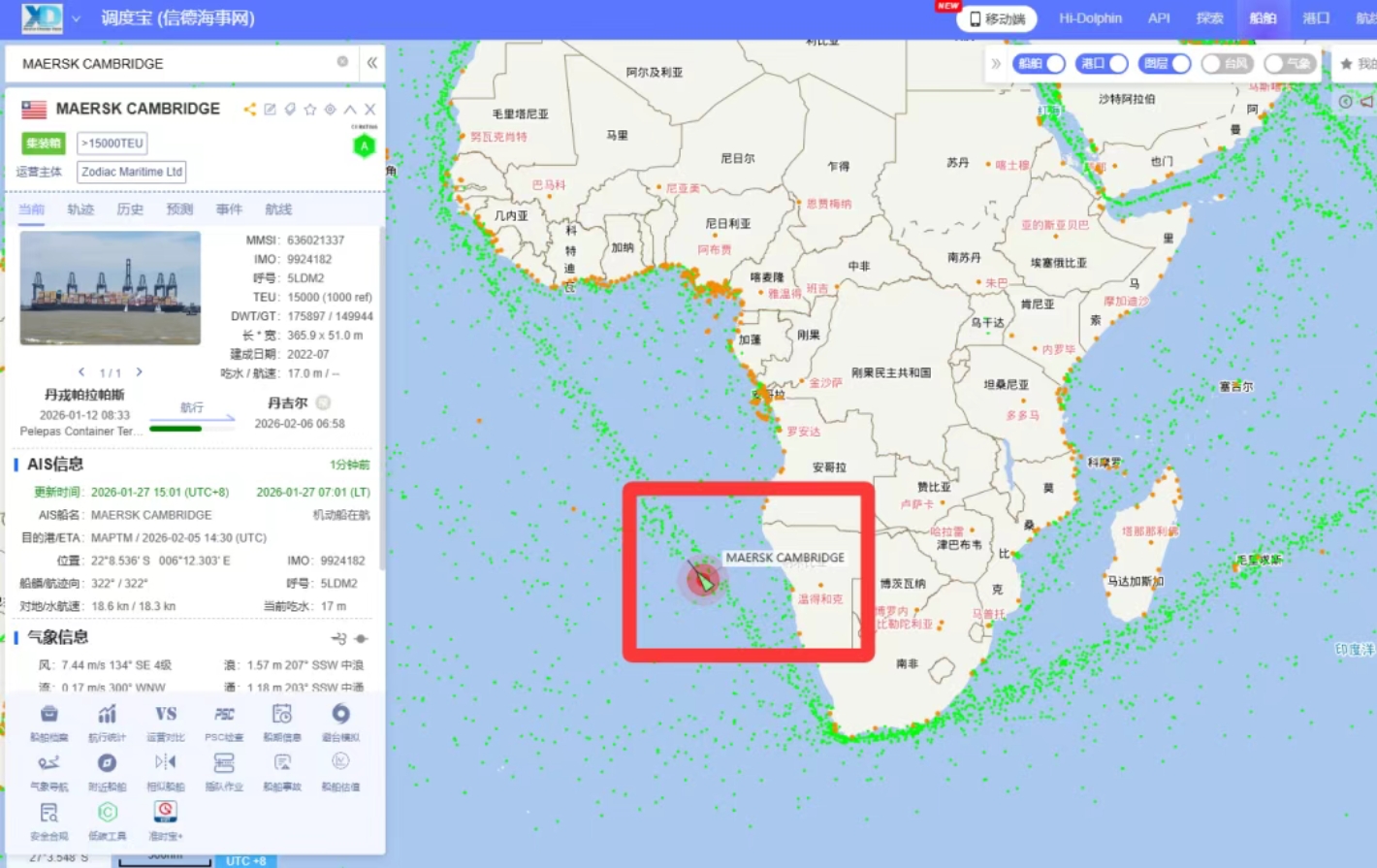The height and width of the screenshot is (868, 1377).
Task: Favorite the vessel with the star icon
Action: [310, 110]
